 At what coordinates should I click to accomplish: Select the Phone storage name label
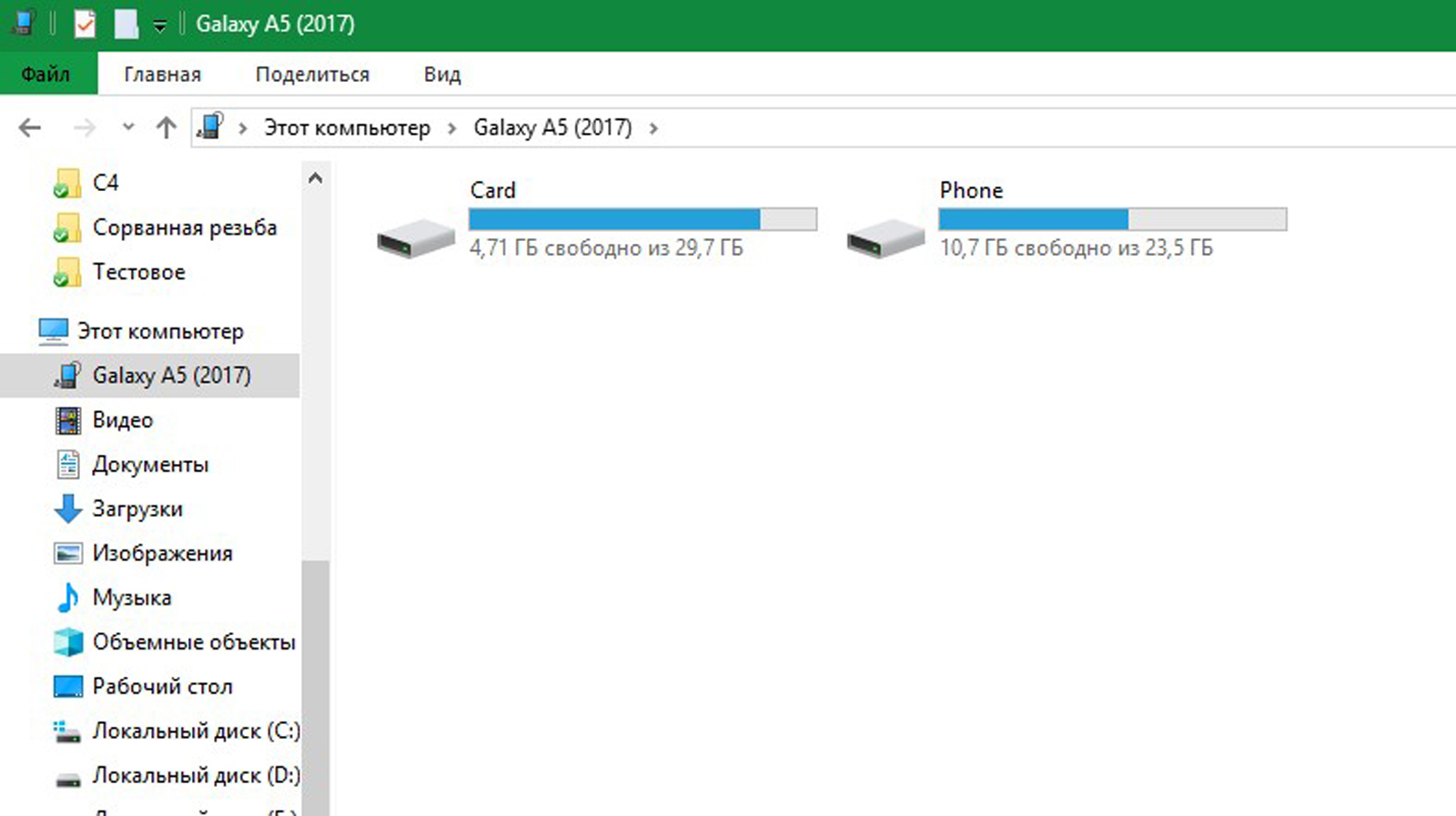(972, 190)
